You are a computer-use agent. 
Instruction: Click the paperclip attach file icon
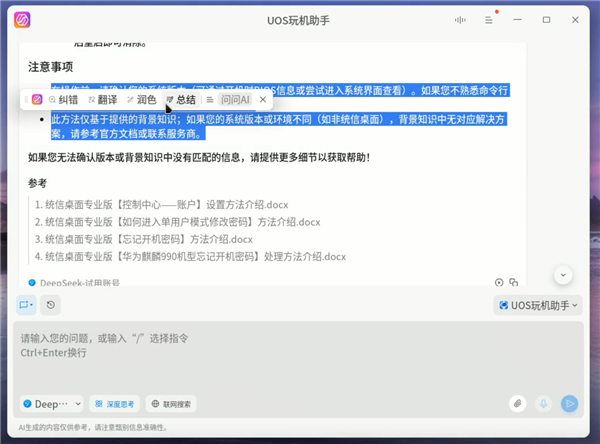[517, 404]
